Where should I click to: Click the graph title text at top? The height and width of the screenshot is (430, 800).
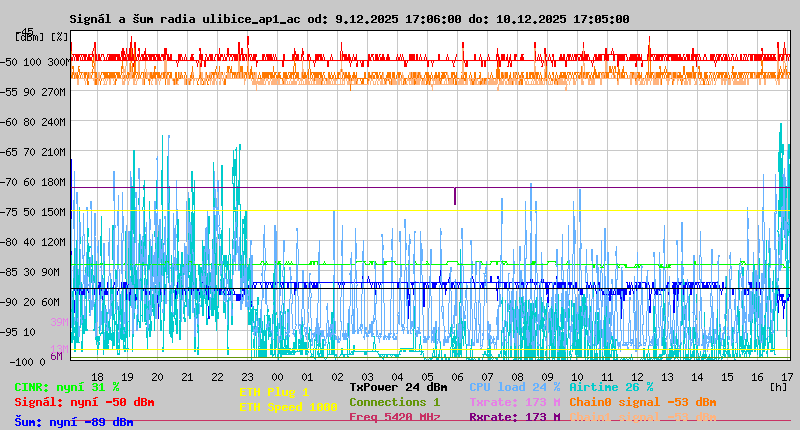[x=349, y=19]
